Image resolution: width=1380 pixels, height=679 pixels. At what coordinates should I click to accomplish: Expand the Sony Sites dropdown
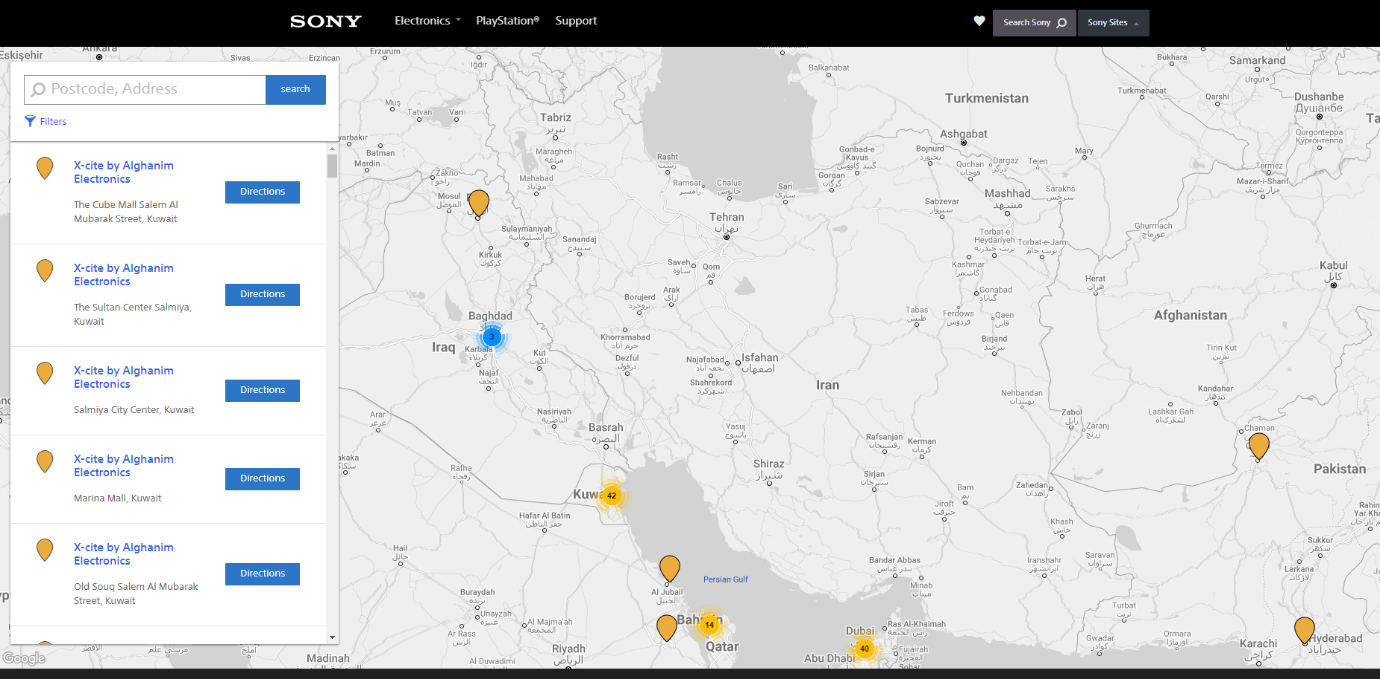click(1112, 22)
